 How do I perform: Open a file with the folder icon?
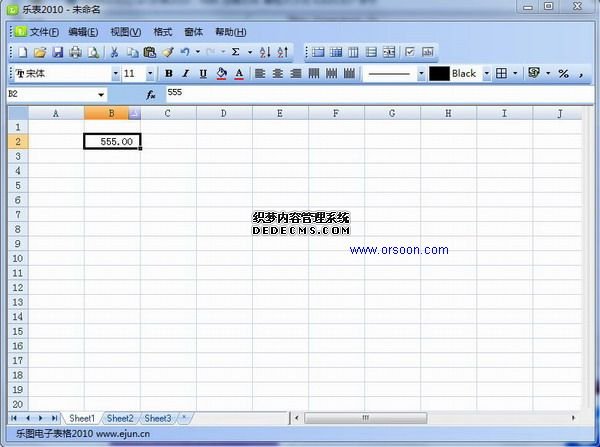[40, 52]
